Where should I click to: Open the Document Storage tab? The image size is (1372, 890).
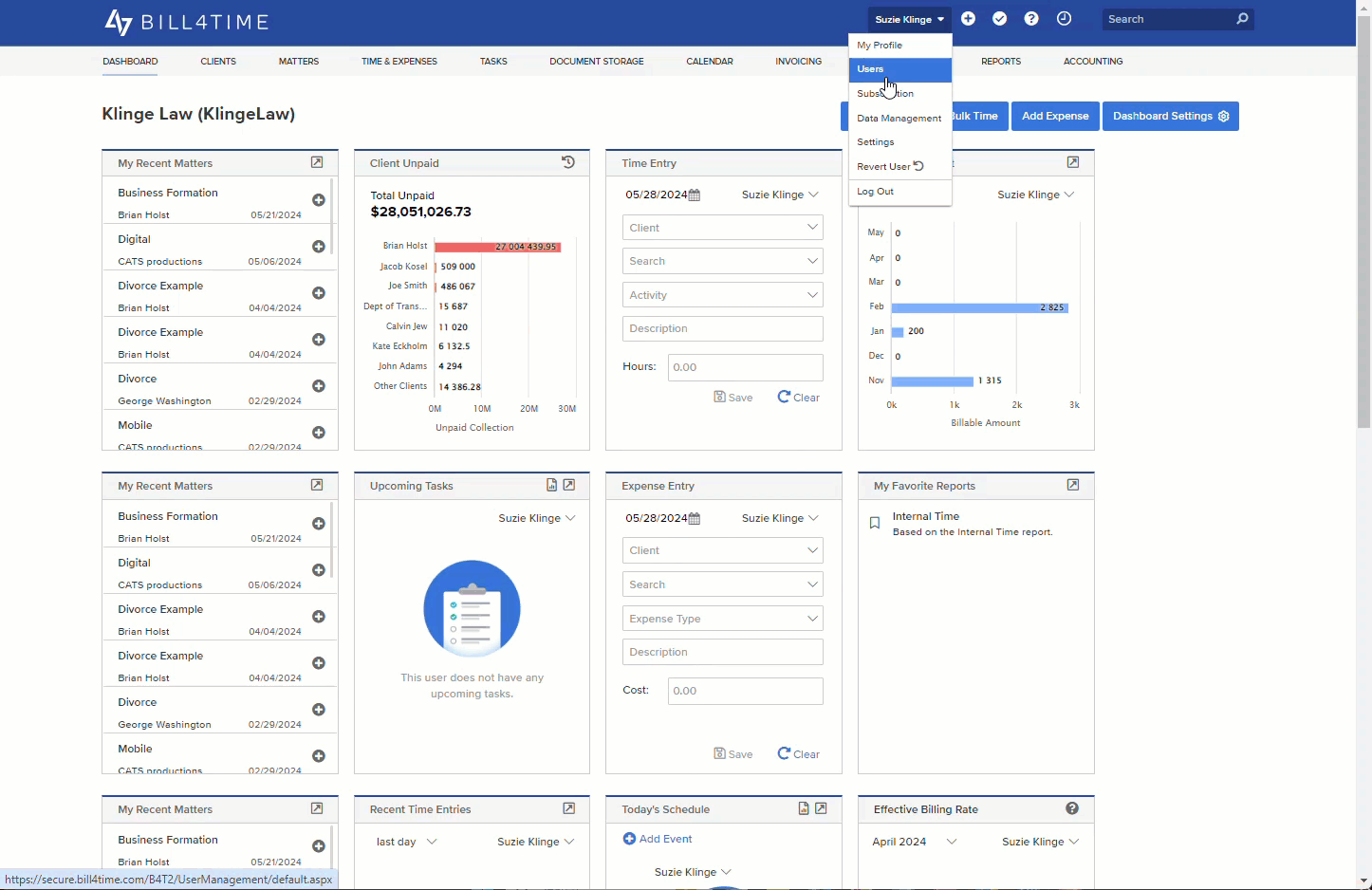(597, 62)
